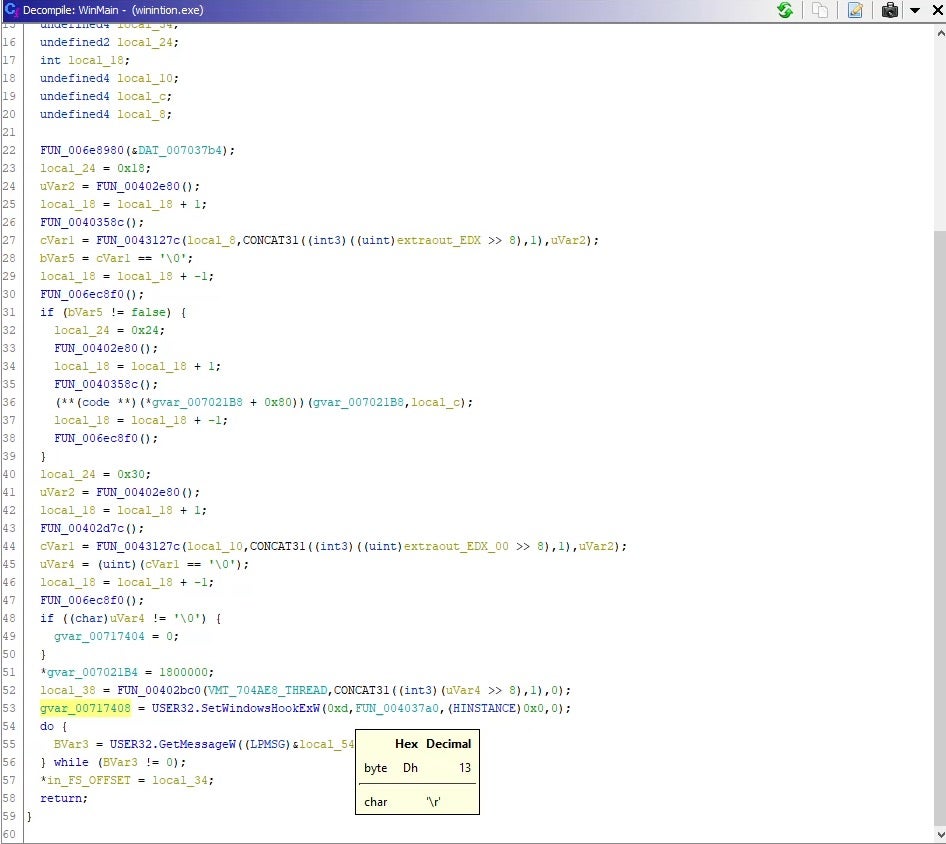This screenshot has width=946, height=844.
Task: Click the Ghidra decompiler icon in the title bar
Action: click(11, 10)
